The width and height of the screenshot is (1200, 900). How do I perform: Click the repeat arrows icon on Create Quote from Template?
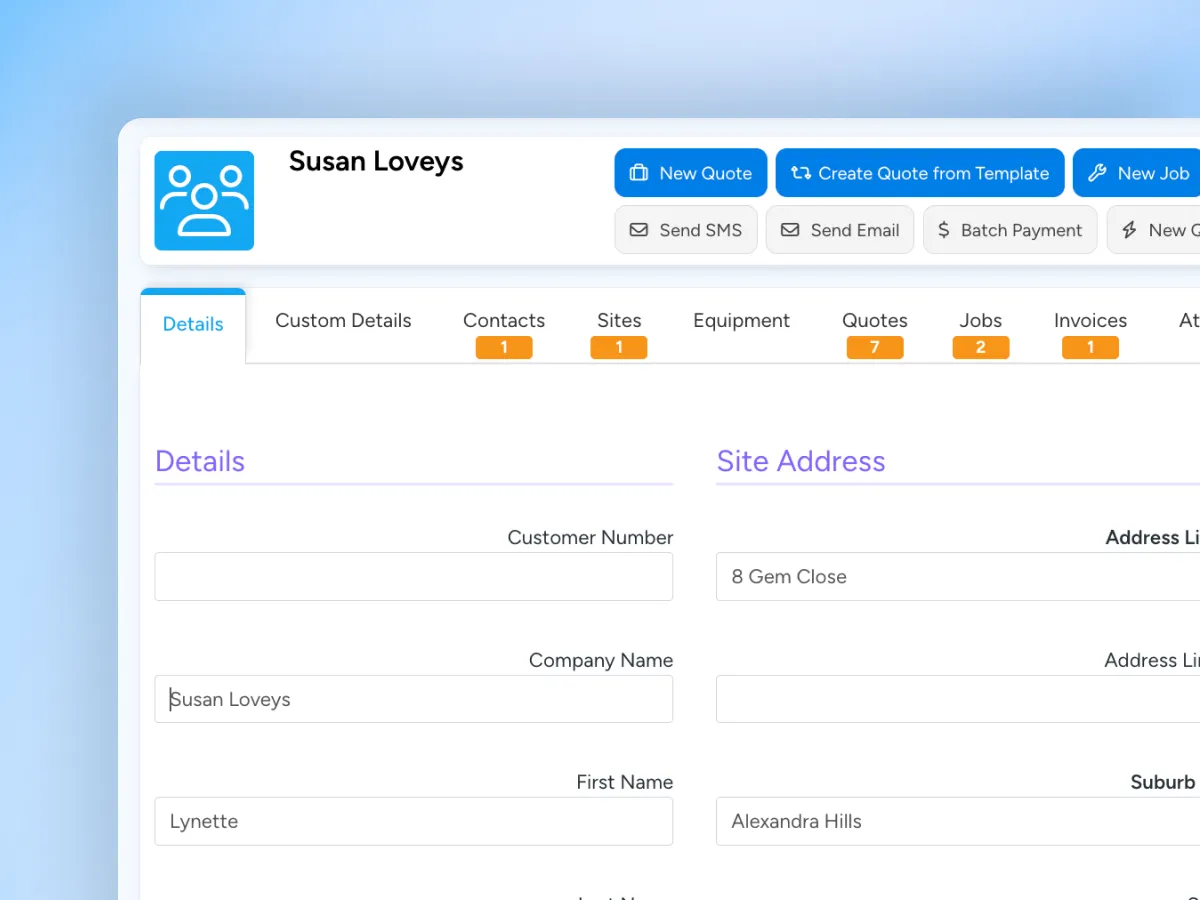801,173
